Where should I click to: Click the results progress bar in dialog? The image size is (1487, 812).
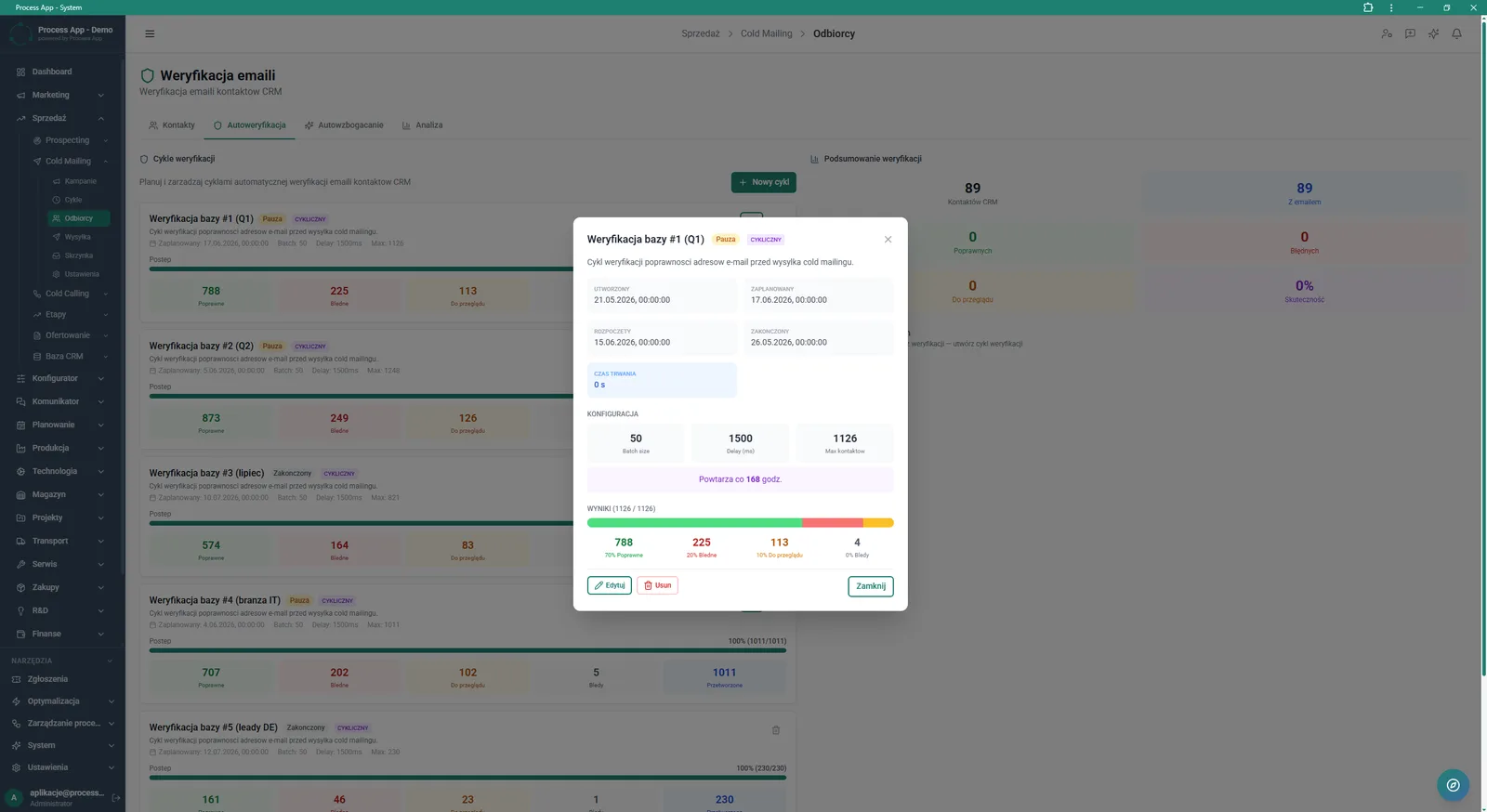(741, 523)
